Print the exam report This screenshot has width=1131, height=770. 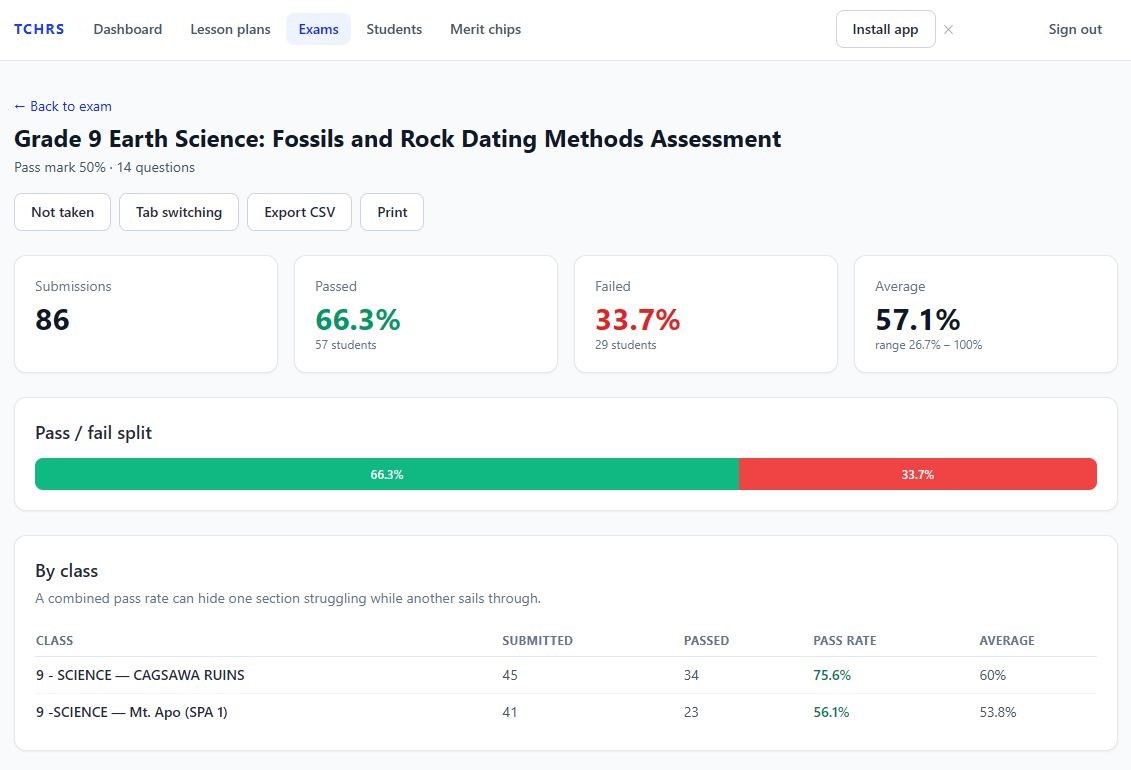pos(392,212)
